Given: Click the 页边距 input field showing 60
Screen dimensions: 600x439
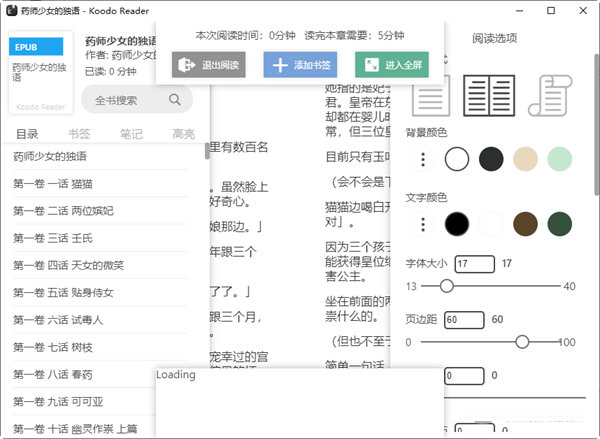Looking at the screenshot, I should [464, 320].
